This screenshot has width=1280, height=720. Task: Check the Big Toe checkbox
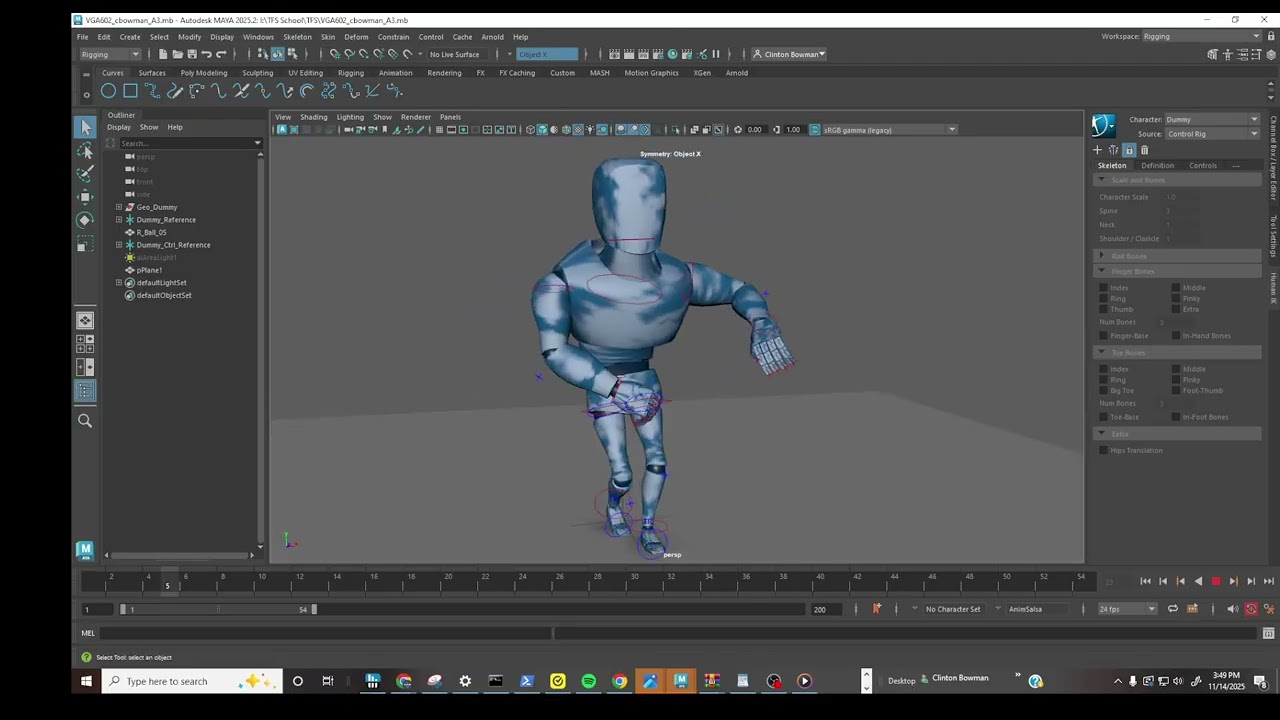1104,391
